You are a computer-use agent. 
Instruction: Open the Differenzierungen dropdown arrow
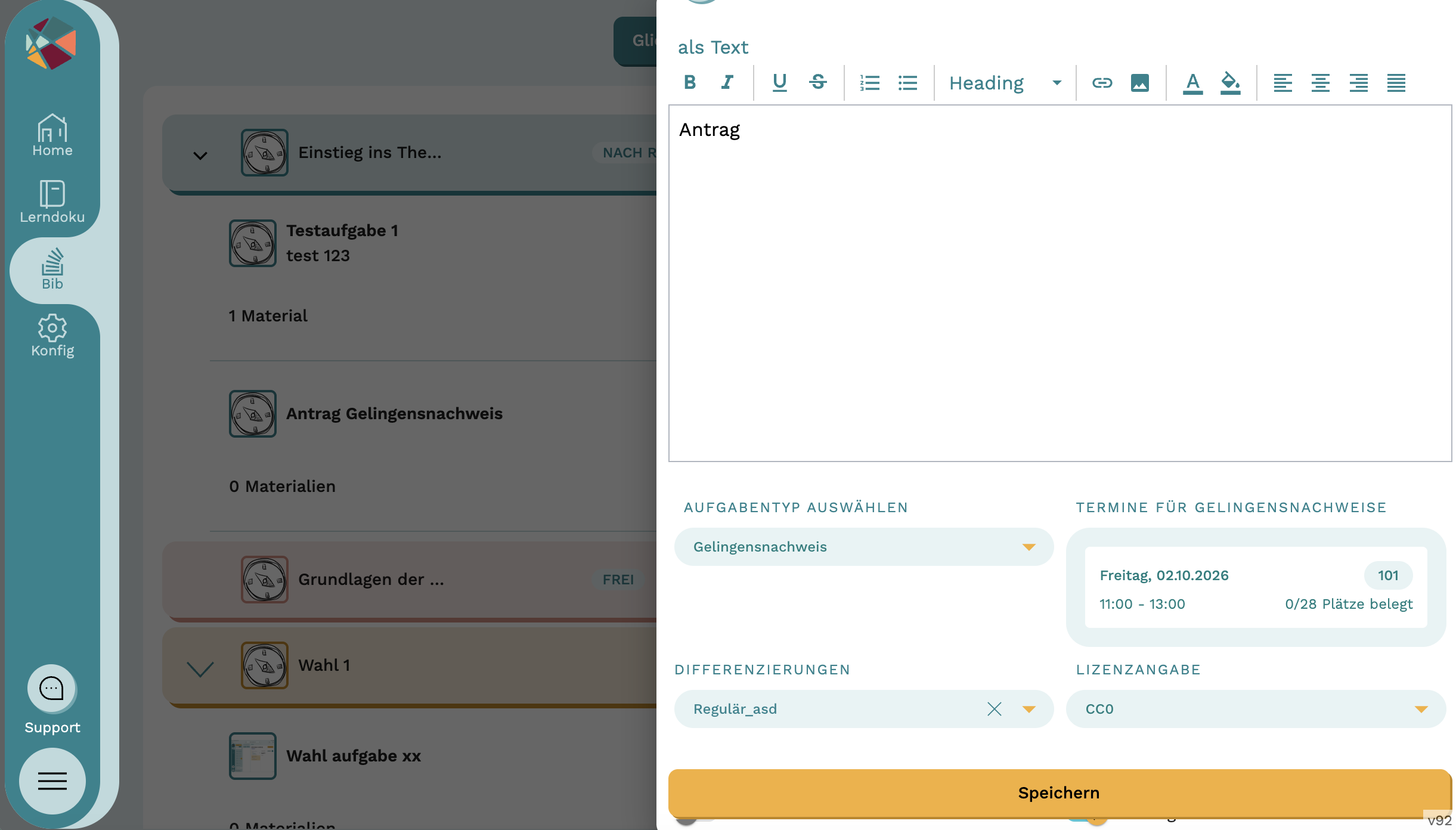click(x=1029, y=709)
